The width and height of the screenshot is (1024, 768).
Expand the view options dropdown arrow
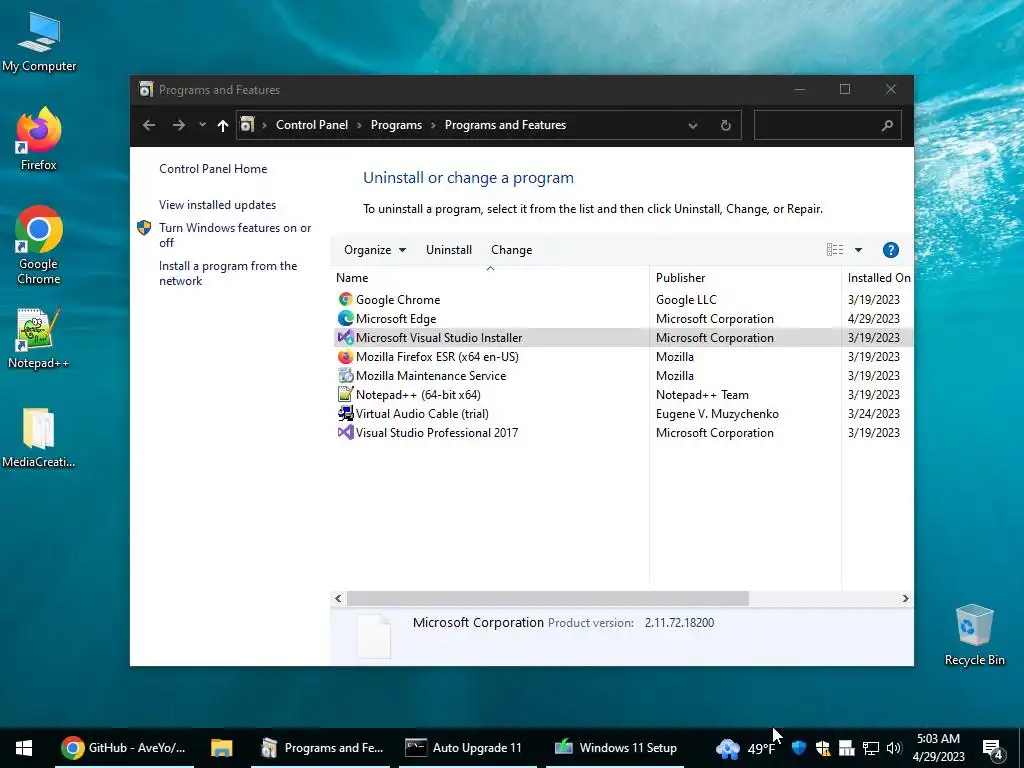858,249
